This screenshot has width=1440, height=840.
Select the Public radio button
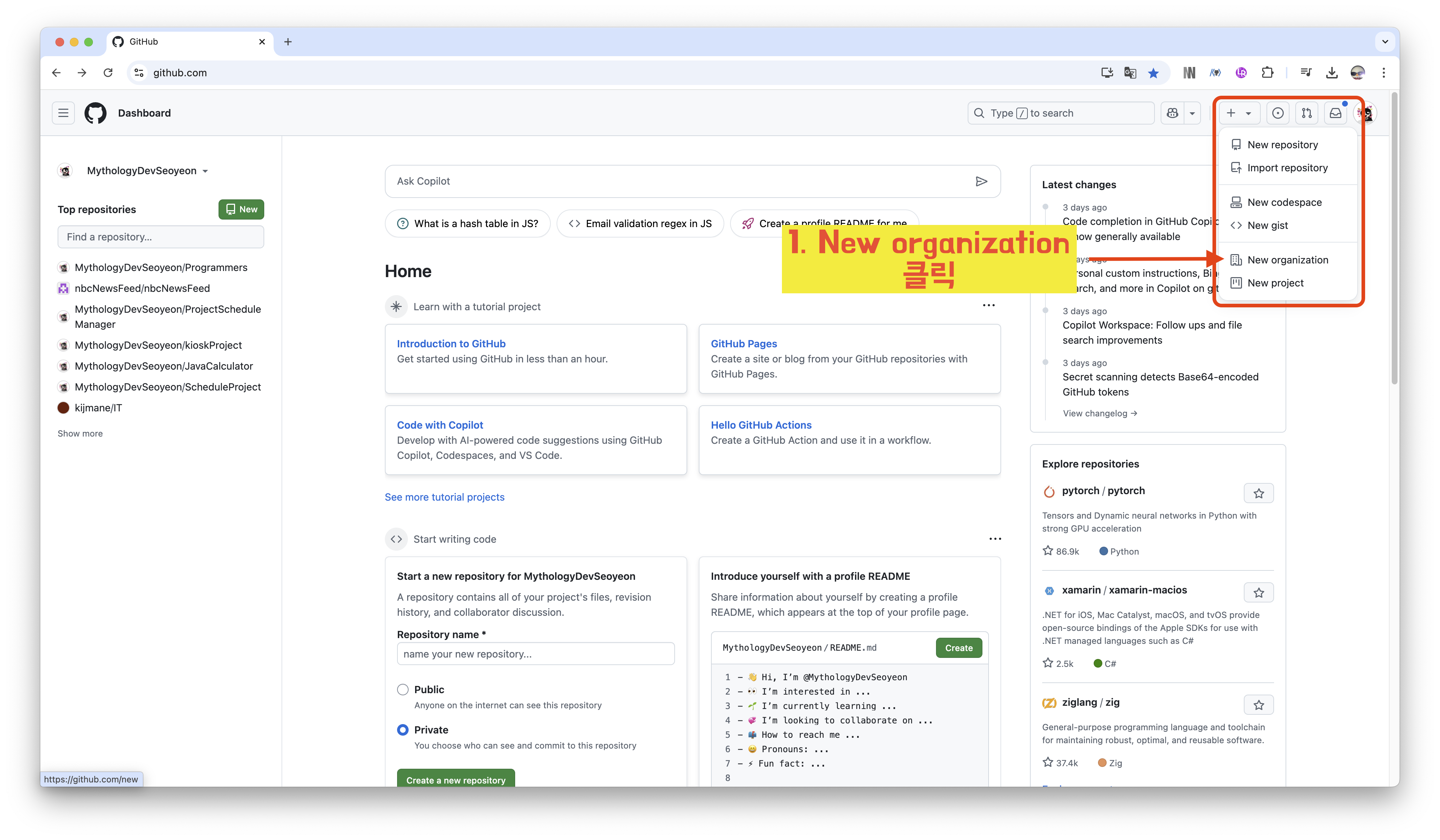(403, 690)
